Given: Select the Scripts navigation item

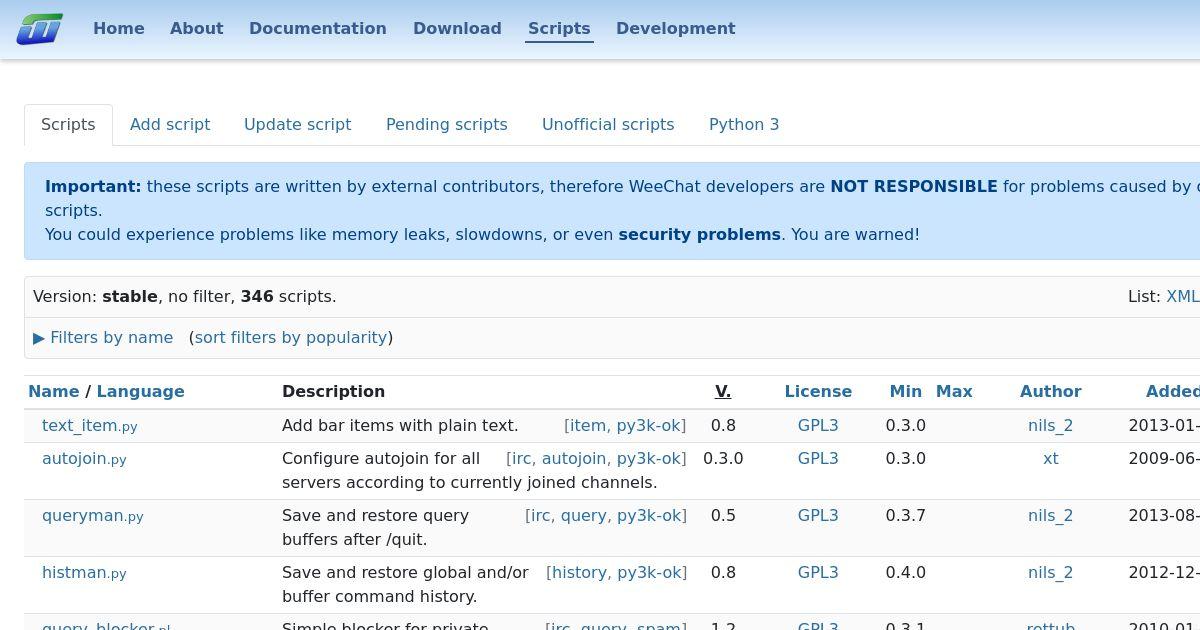Looking at the screenshot, I should point(559,29).
